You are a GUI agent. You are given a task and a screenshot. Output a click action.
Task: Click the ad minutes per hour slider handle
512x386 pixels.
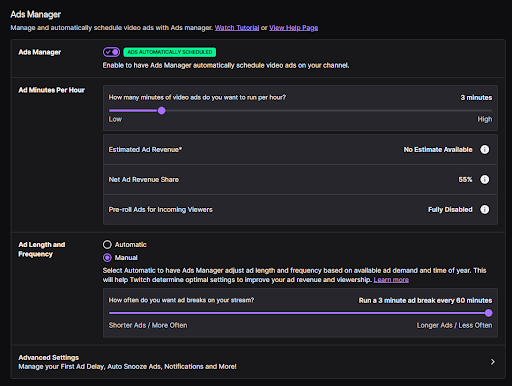(162, 111)
